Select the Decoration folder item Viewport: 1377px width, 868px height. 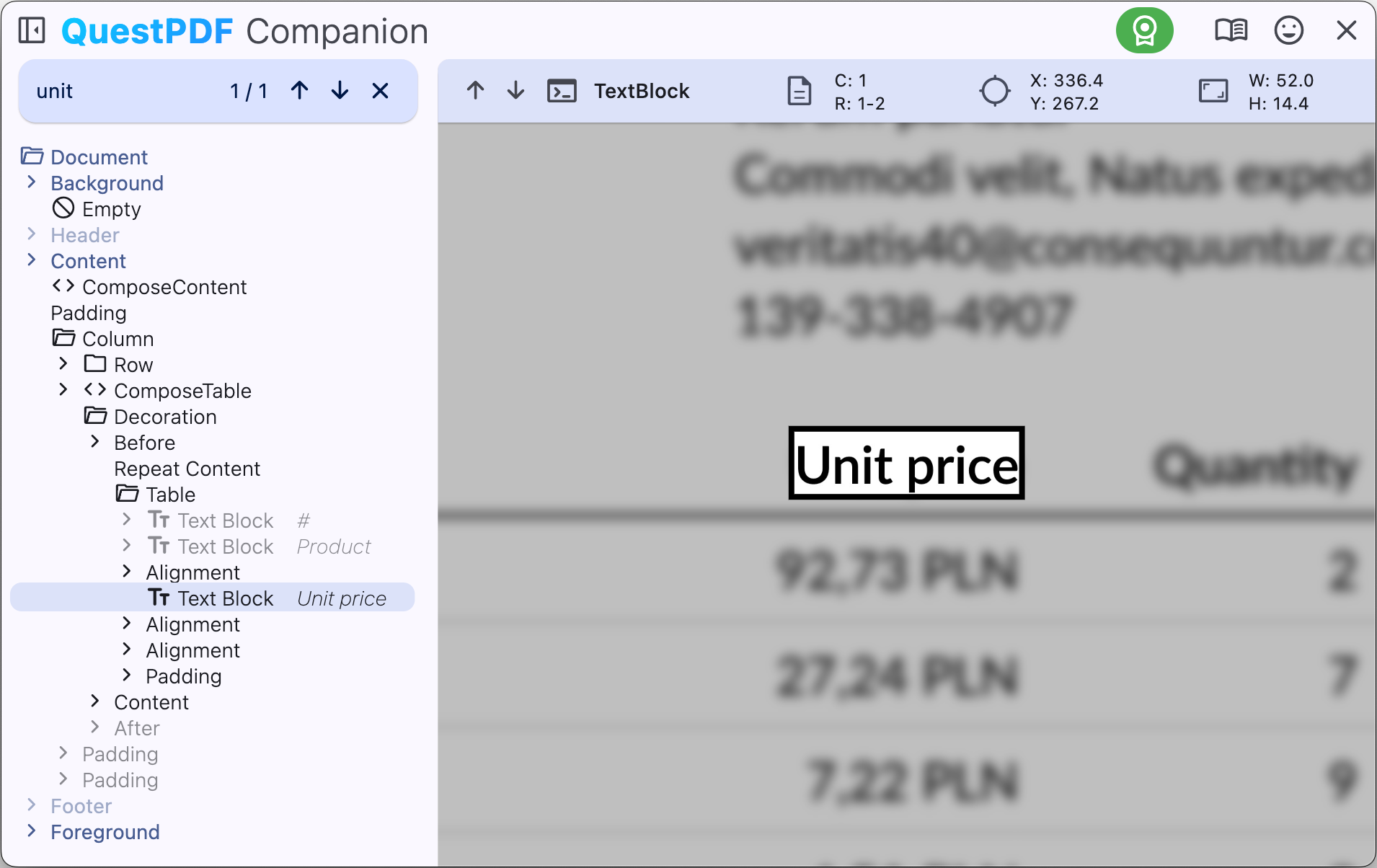pos(150,417)
